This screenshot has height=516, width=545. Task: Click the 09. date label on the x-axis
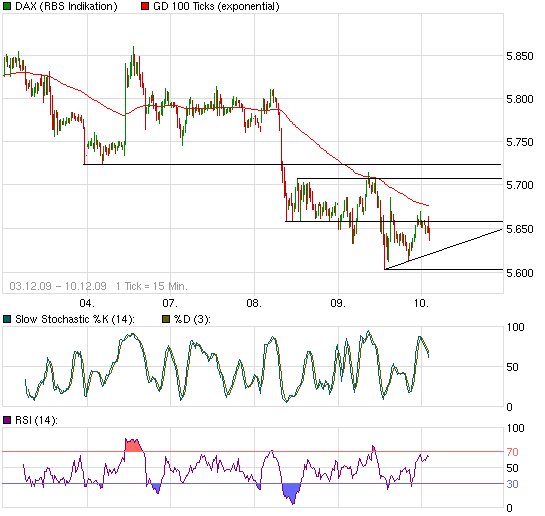tap(338, 303)
